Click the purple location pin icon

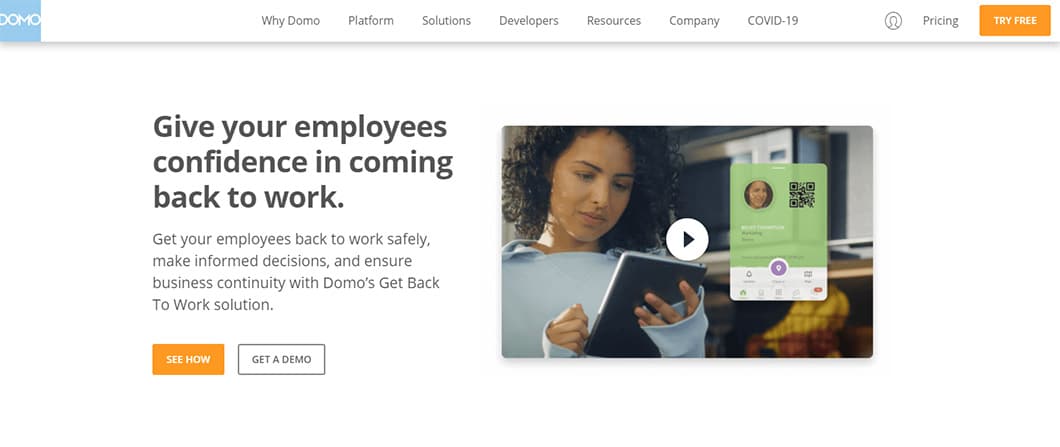tap(779, 268)
